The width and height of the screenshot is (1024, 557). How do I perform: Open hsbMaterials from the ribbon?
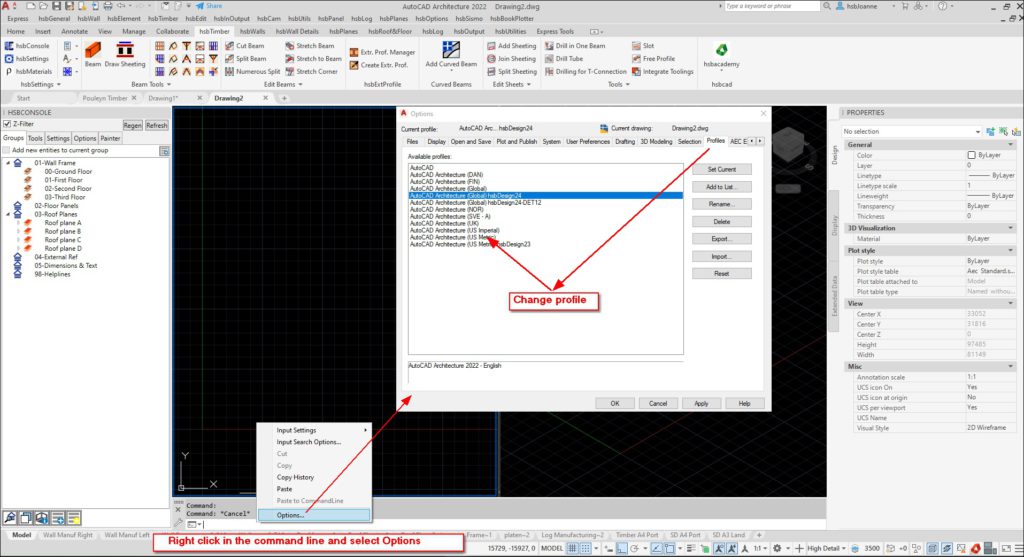(x=28, y=72)
